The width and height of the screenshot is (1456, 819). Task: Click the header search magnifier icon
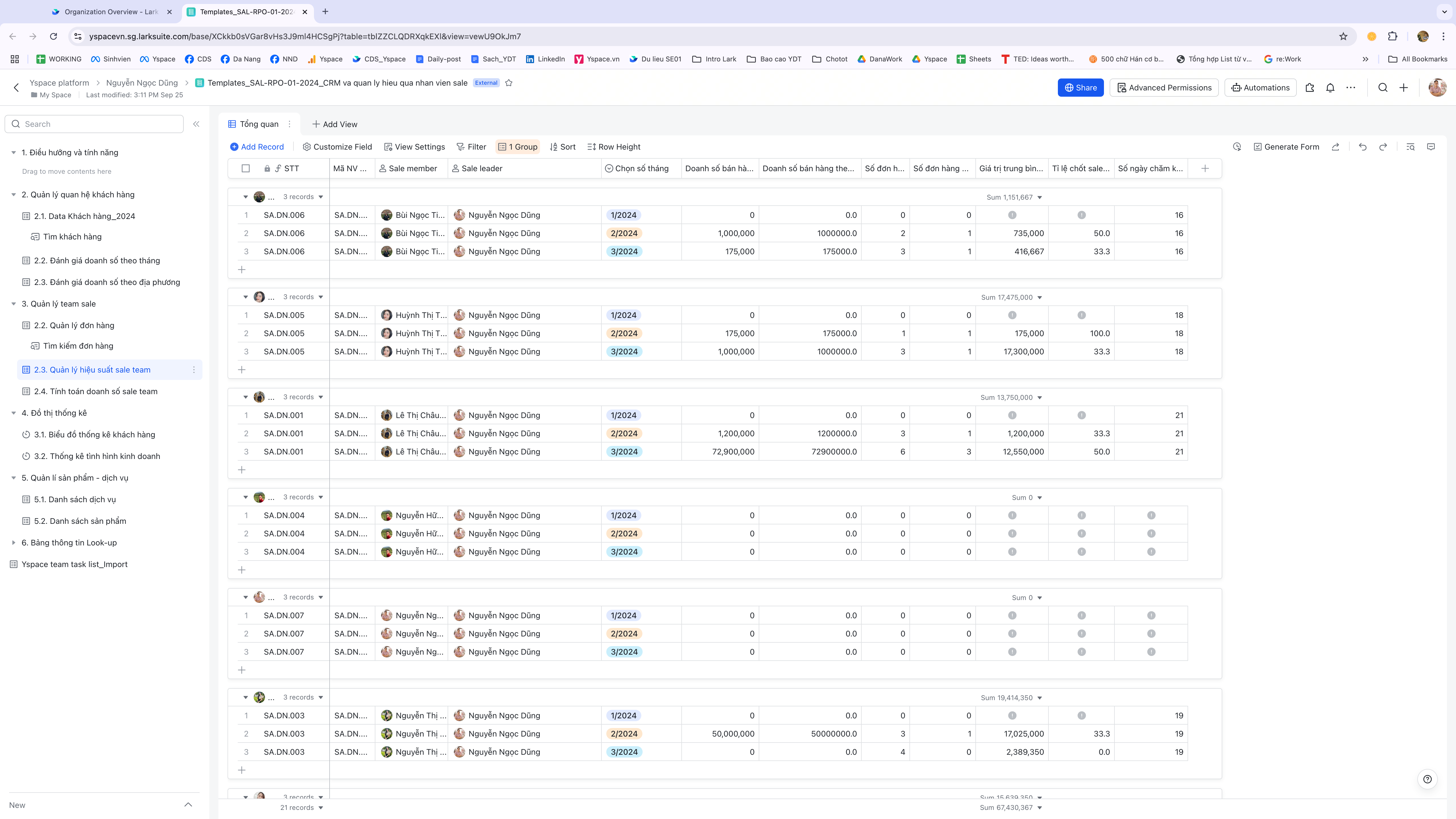1383,88
